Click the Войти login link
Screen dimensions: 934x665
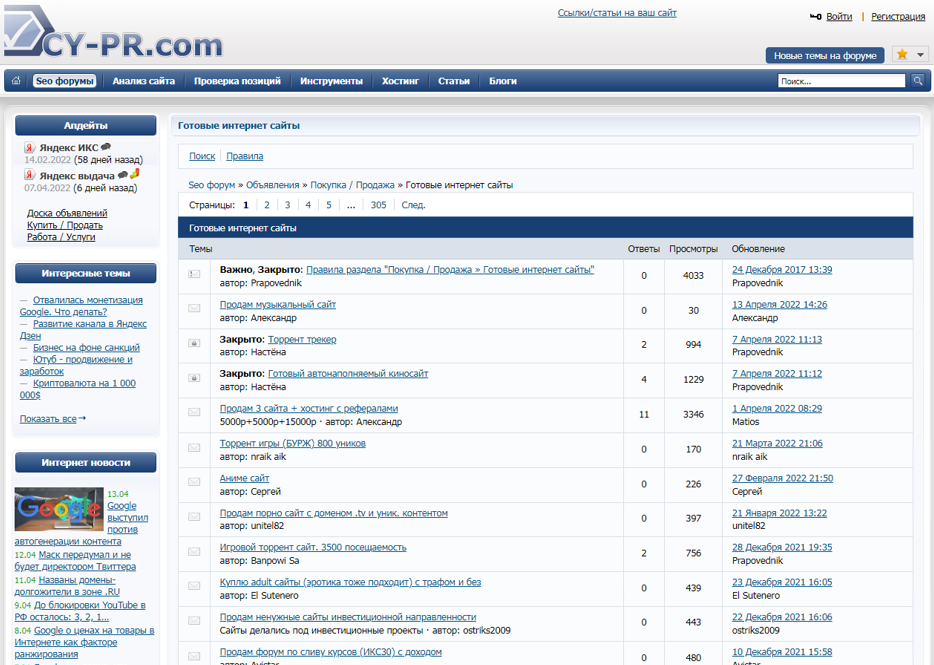(839, 17)
